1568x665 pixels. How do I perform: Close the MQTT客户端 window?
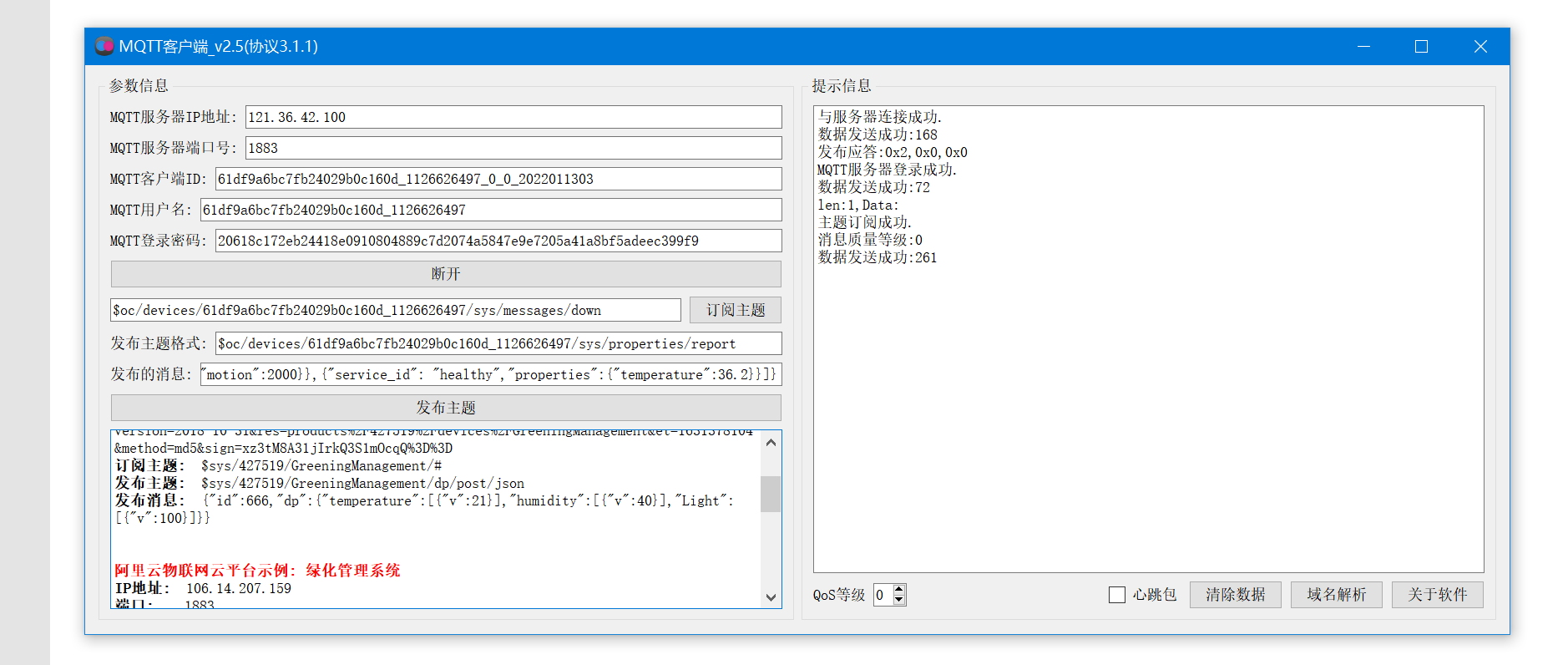[x=1480, y=47]
